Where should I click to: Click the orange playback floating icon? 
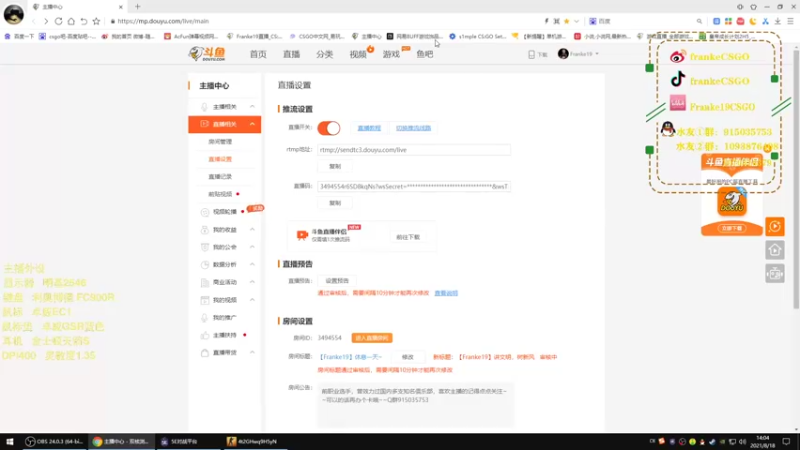pyautogui.click(x=774, y=227)
